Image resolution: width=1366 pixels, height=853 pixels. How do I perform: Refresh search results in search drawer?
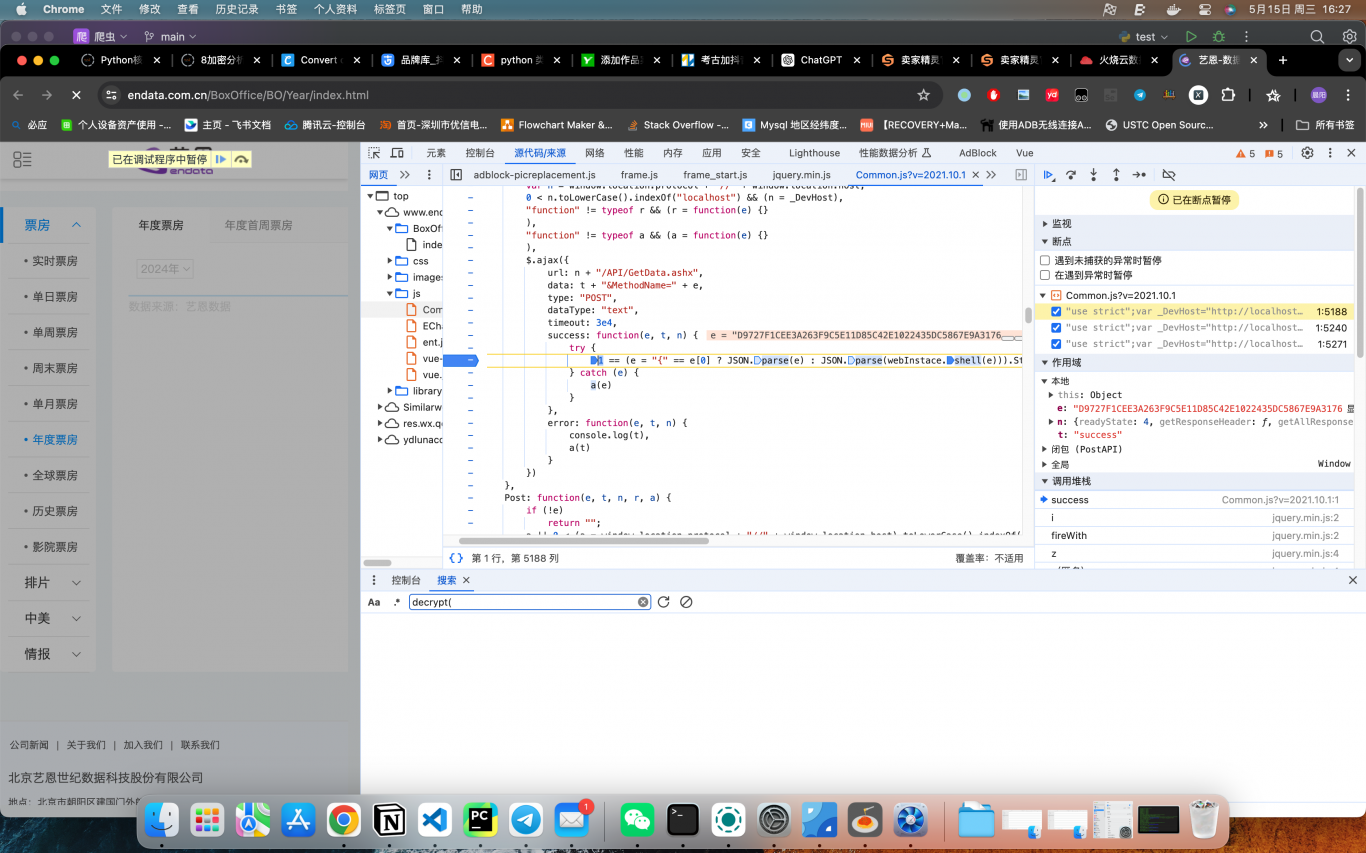point(663,602)
